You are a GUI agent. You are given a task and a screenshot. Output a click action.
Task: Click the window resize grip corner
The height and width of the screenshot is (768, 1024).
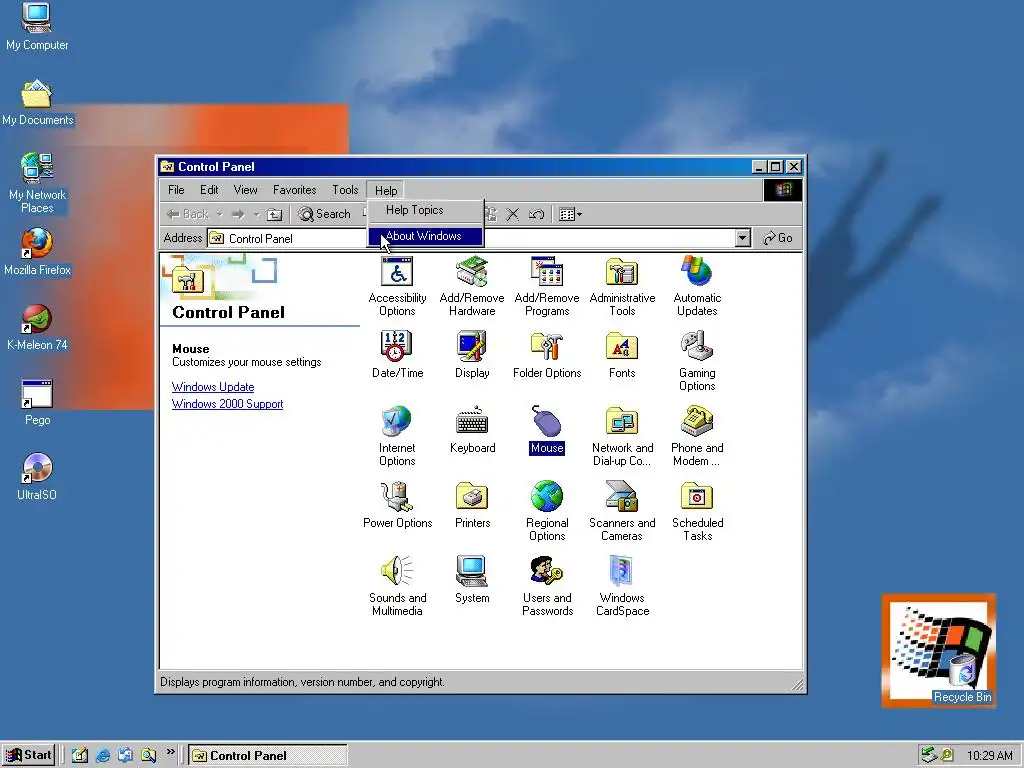click(797, 684)
